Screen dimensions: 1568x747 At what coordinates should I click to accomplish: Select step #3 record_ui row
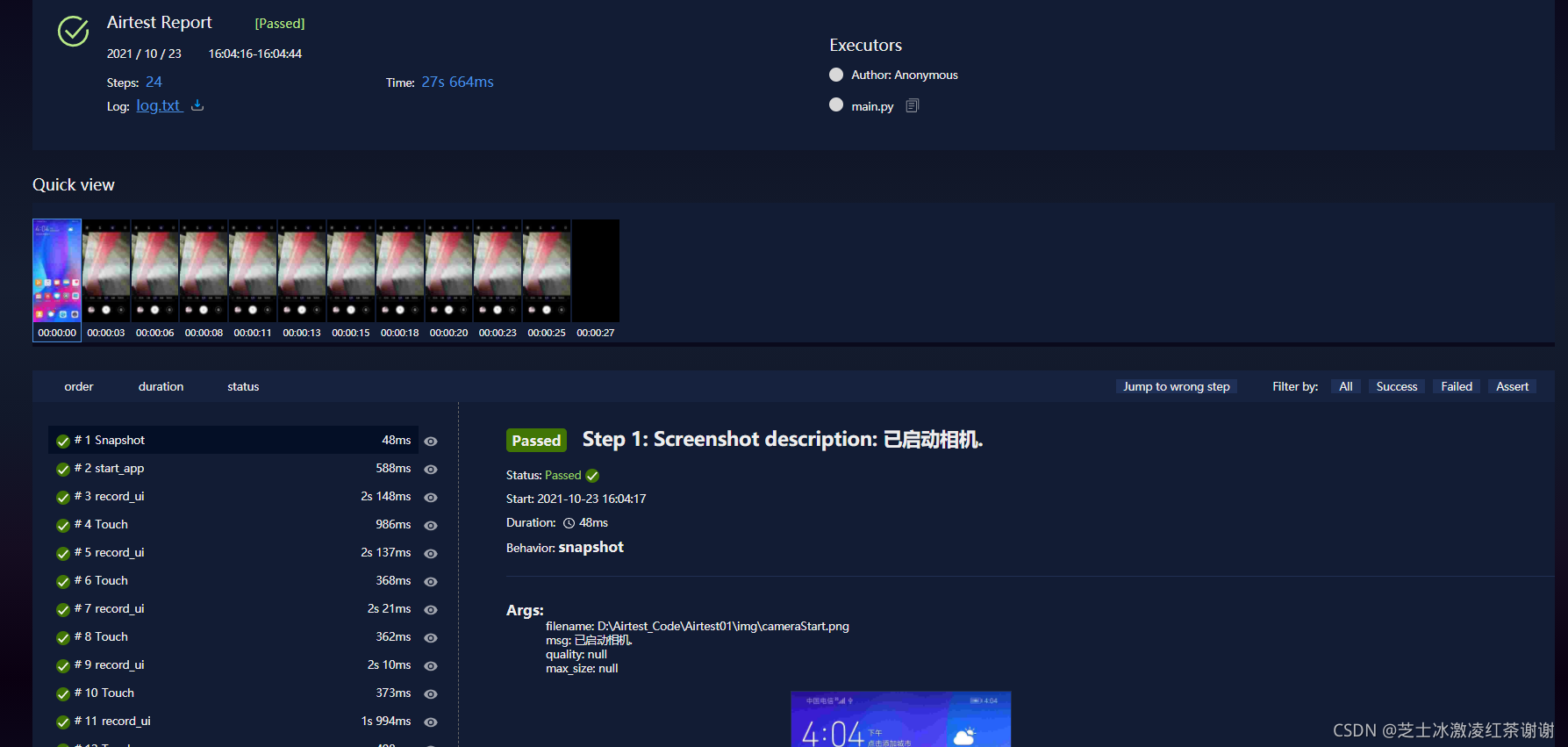(233, 496)
